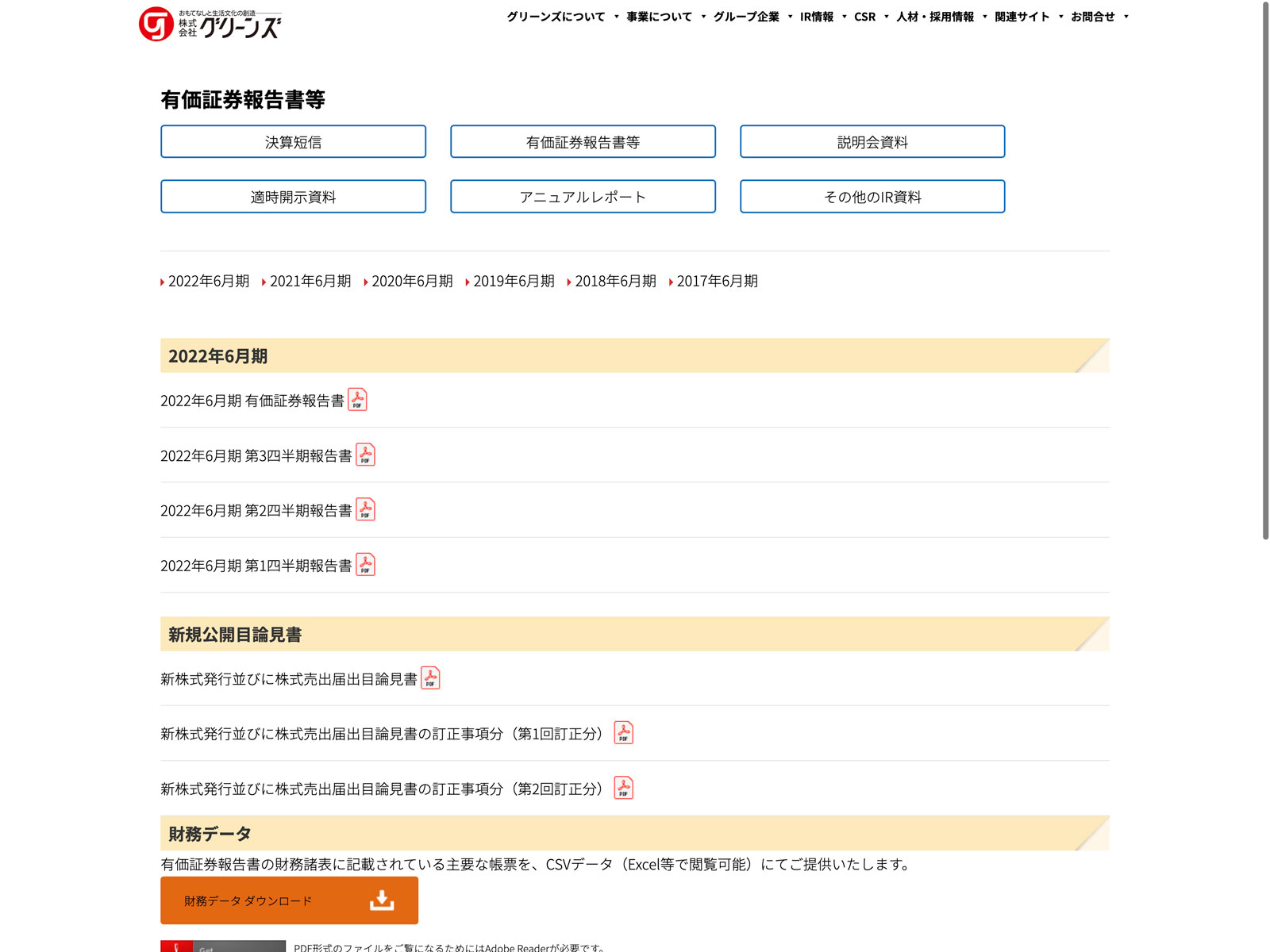Open the 第3四半期報告書 PDF icon
Screen dimensions: 1270x952
coord(365,455)
